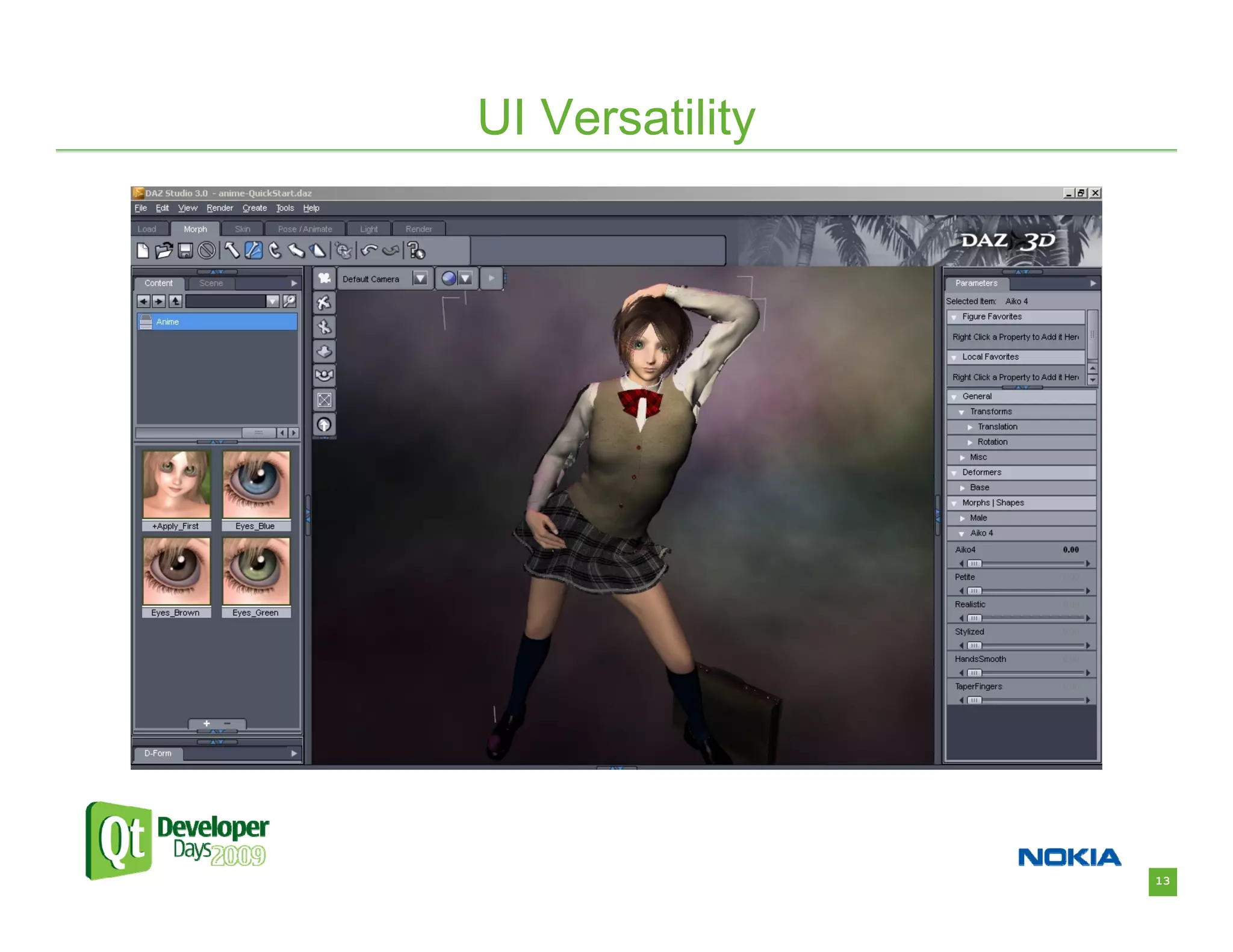Open the Content pane options arrow
The height and width of the screenshot is (952, 1233).
click(x=294, y=283)
